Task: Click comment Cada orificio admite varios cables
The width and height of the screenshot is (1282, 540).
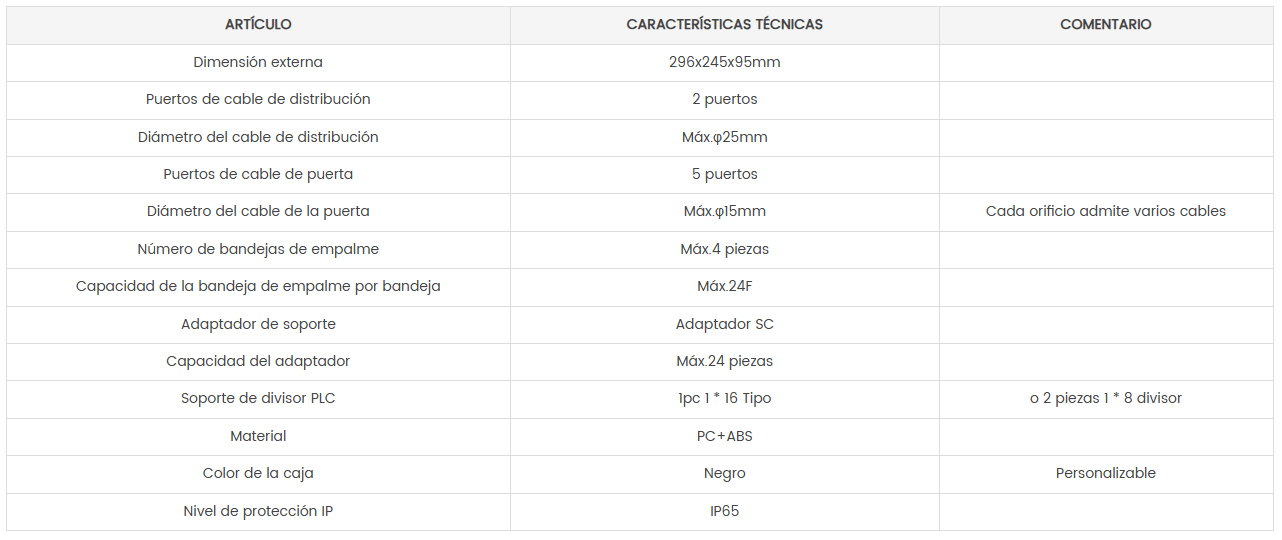Action: tap(1106, 211)
